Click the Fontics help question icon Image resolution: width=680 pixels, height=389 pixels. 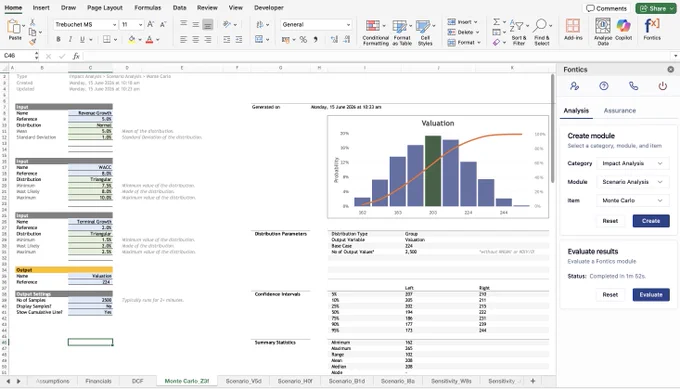604,86
